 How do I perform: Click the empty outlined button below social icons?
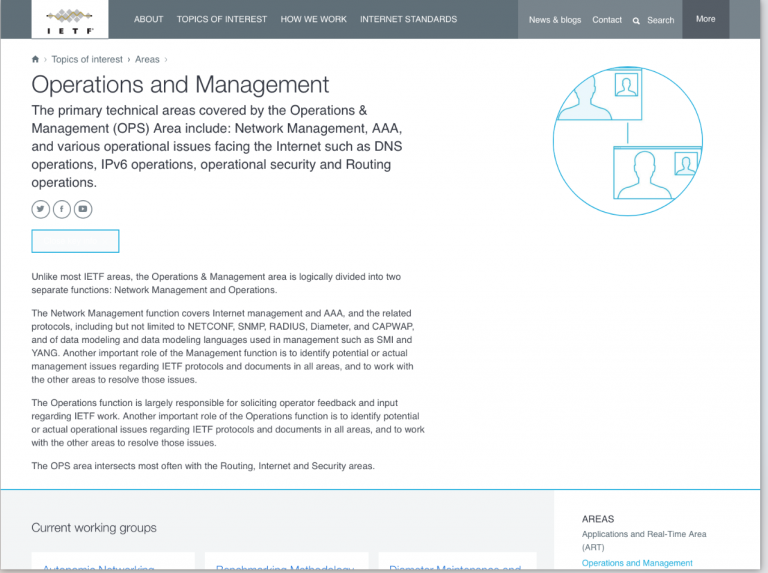point(75,241)
